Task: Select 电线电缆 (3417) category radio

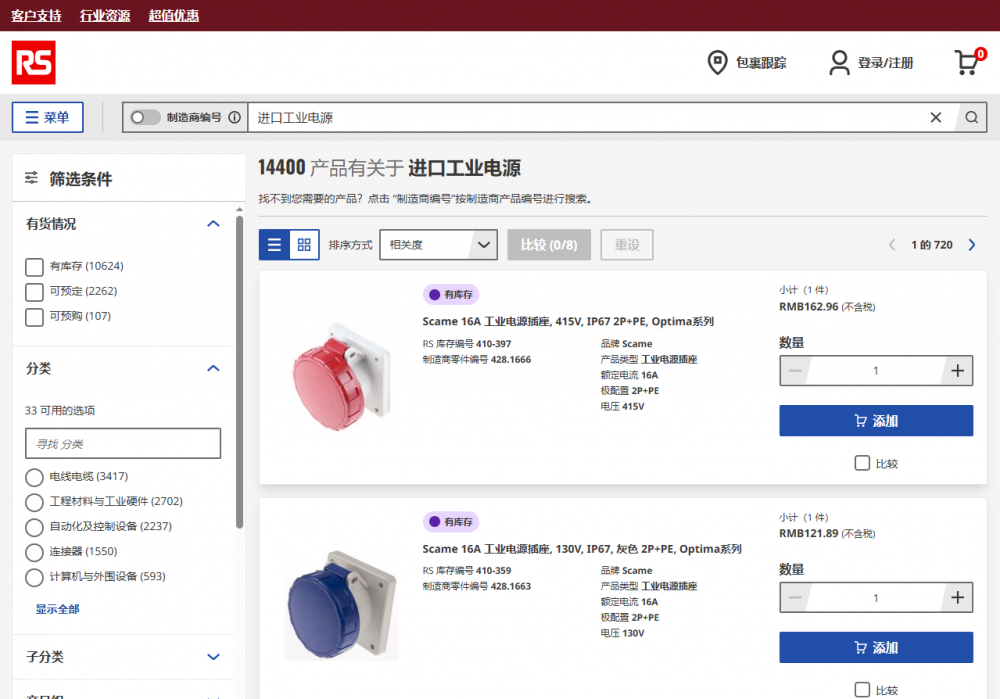Action: 34,477
